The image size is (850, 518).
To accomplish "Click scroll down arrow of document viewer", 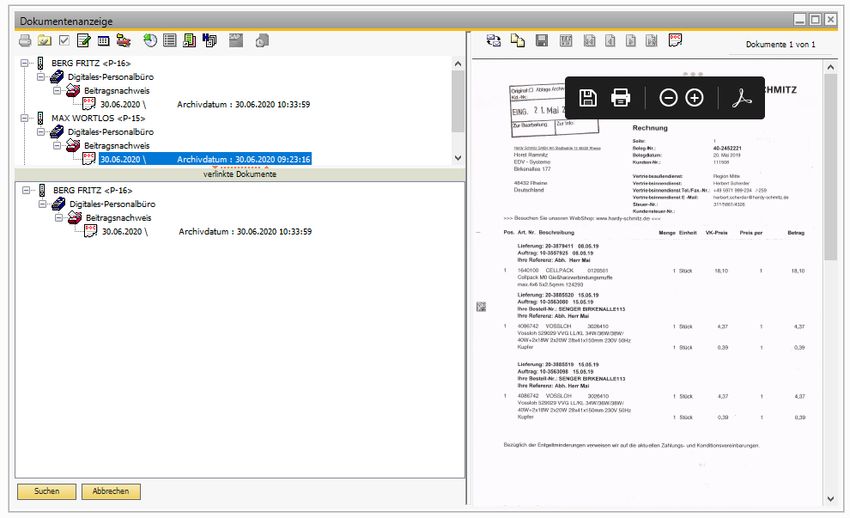I will [x=830, y=499].
